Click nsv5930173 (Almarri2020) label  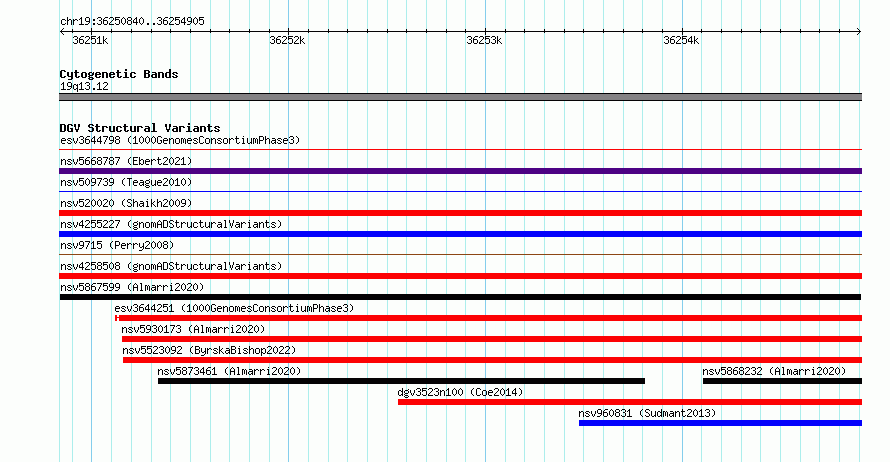click(x=193, y=329)
